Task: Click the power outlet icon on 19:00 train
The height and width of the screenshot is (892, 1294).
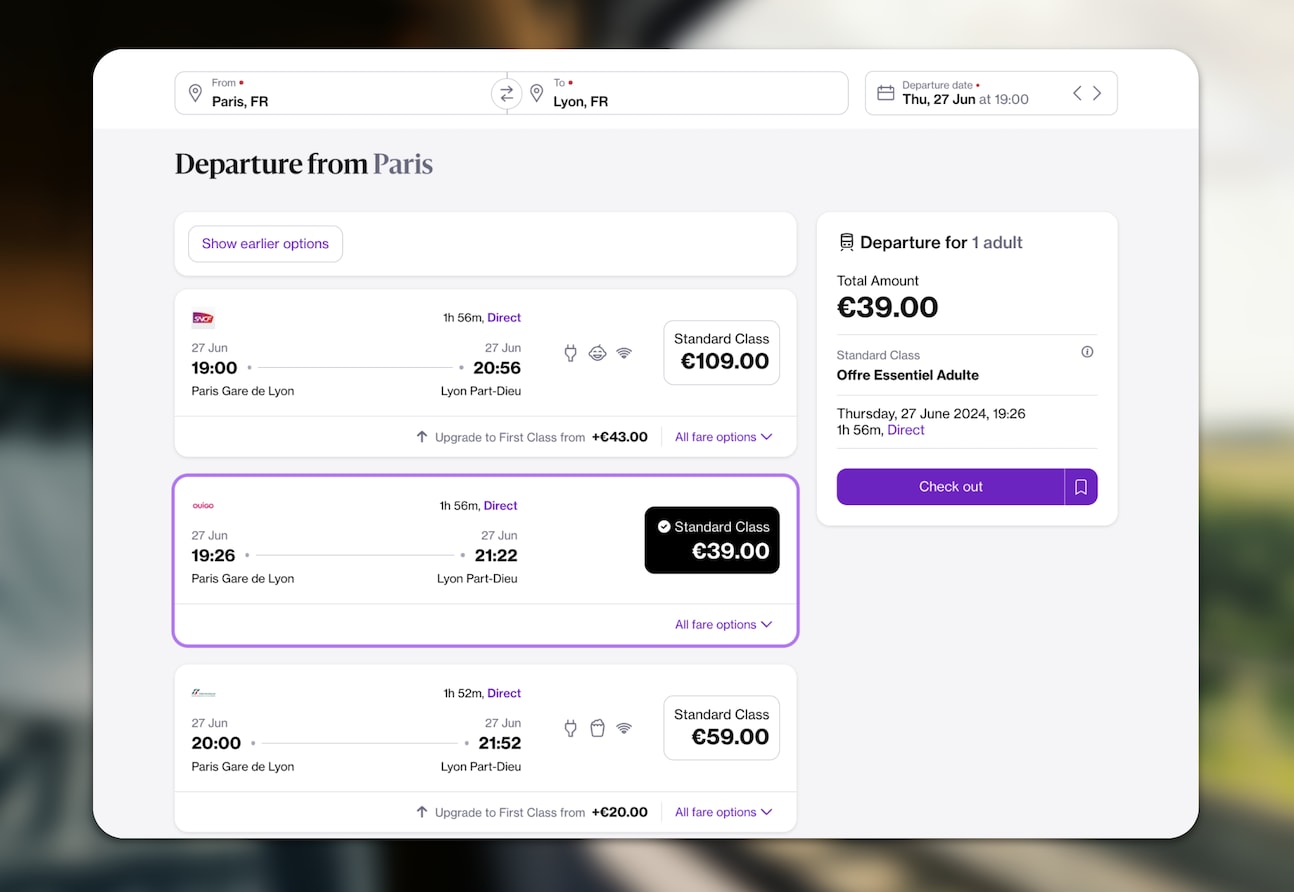Action: point(570,353)
